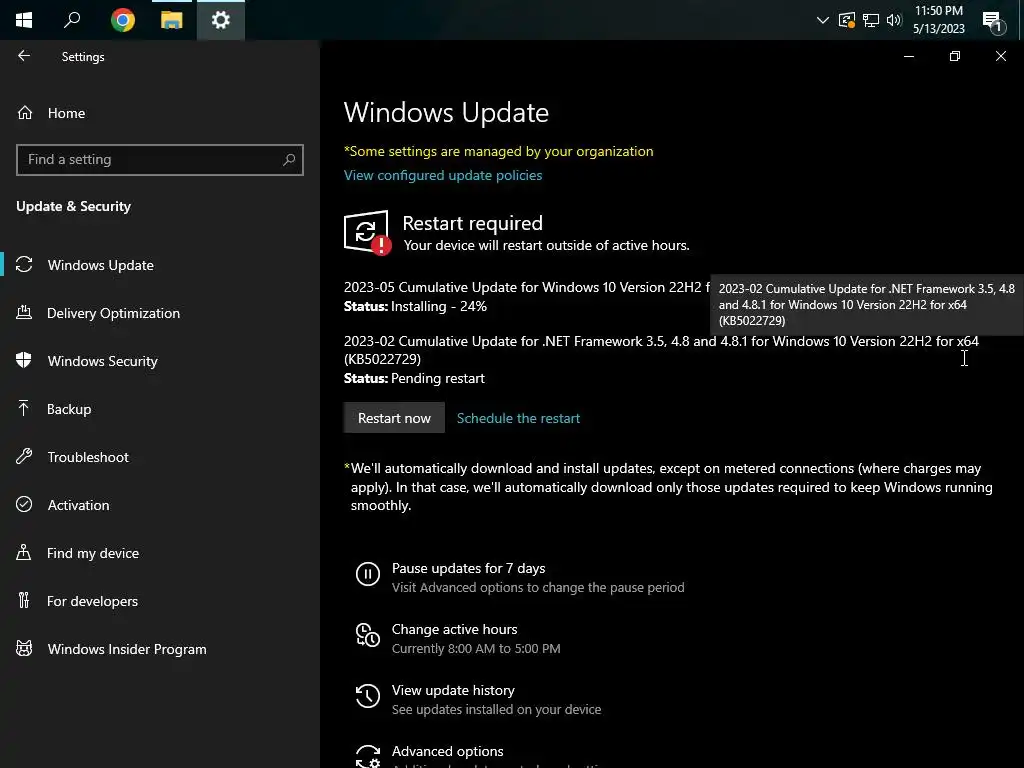Viewport: 1024px width, 768px height.
Task: Open View configured update policies link
Action: (x=443, y=175)
